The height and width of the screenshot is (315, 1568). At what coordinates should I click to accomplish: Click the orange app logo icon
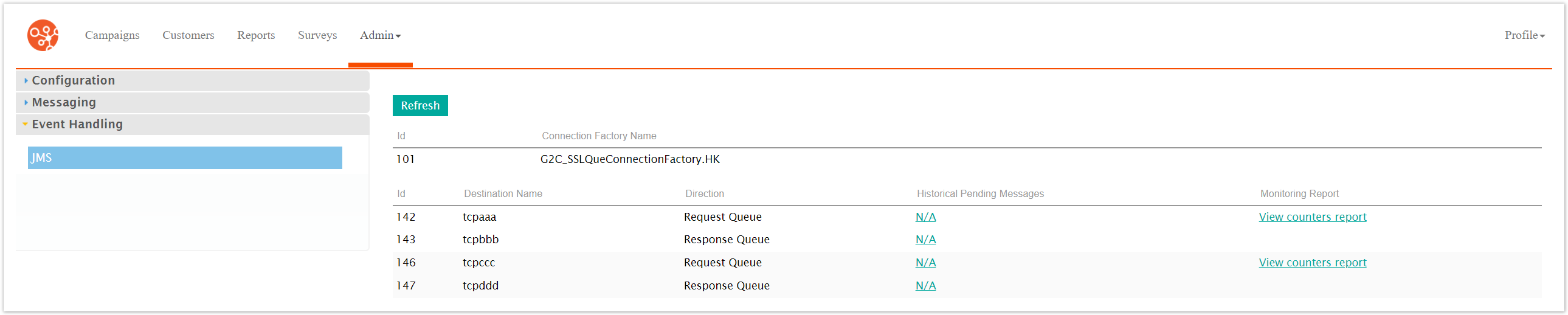click(43, 35)
